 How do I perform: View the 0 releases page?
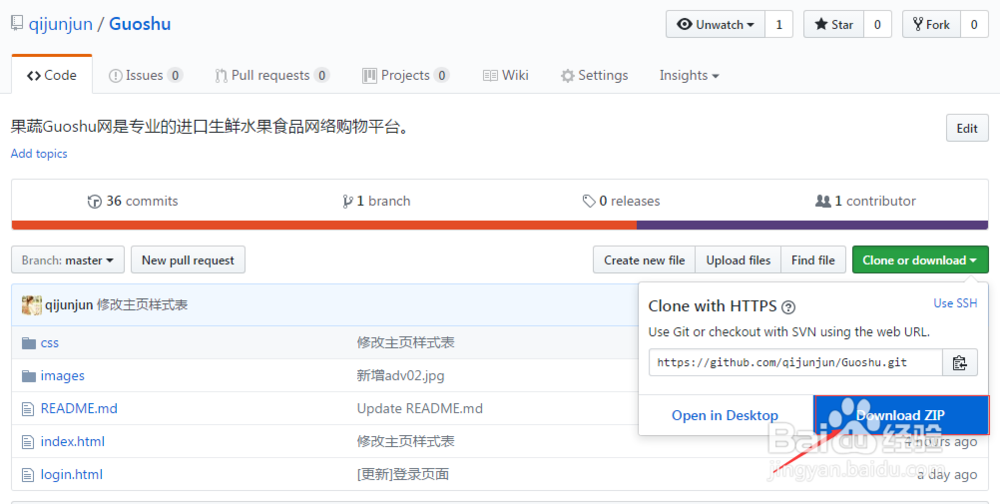click(x=621, y=201)
